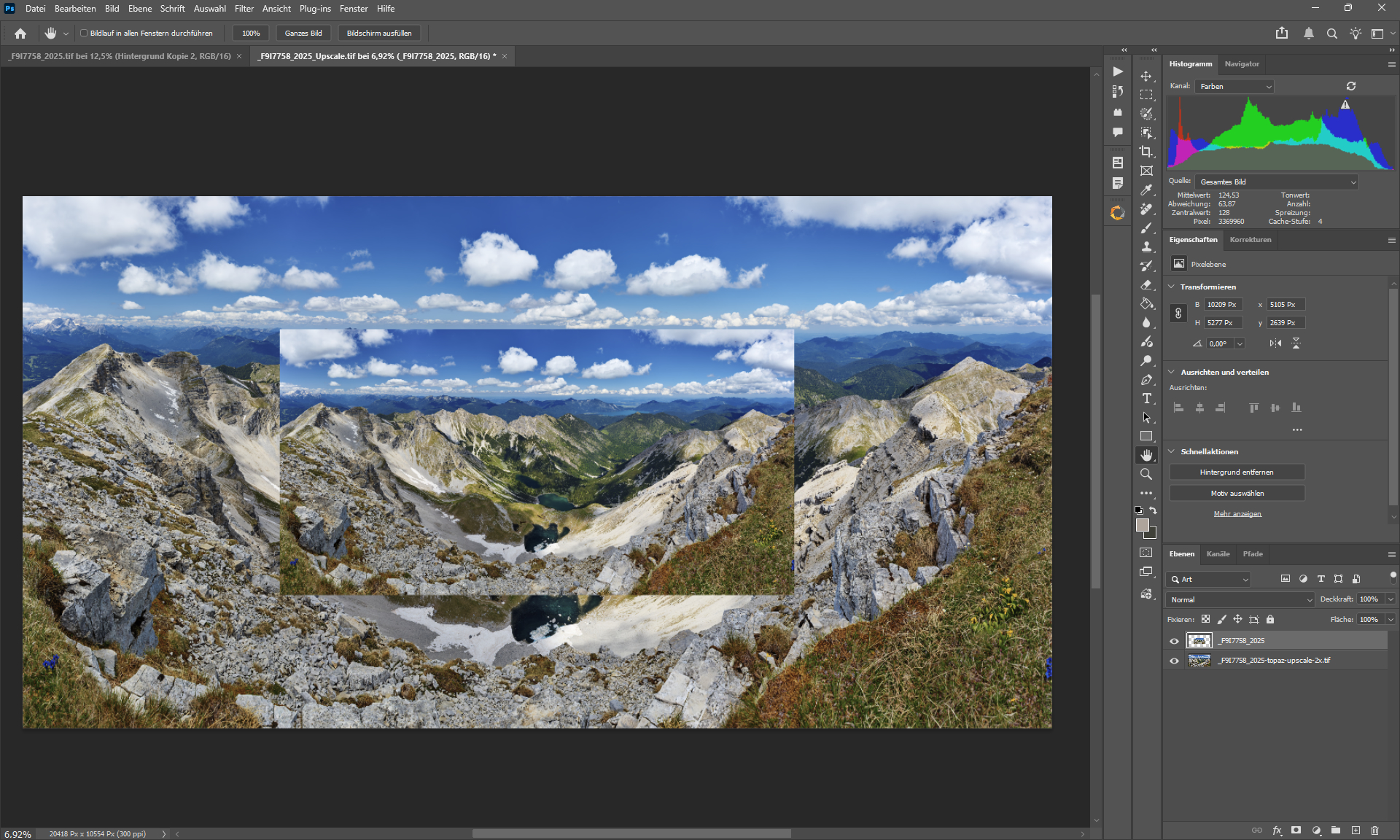This screenshot has width=1400, height=840.
Task: Select the Eyedropper tool
Action: coord(1146,190)
